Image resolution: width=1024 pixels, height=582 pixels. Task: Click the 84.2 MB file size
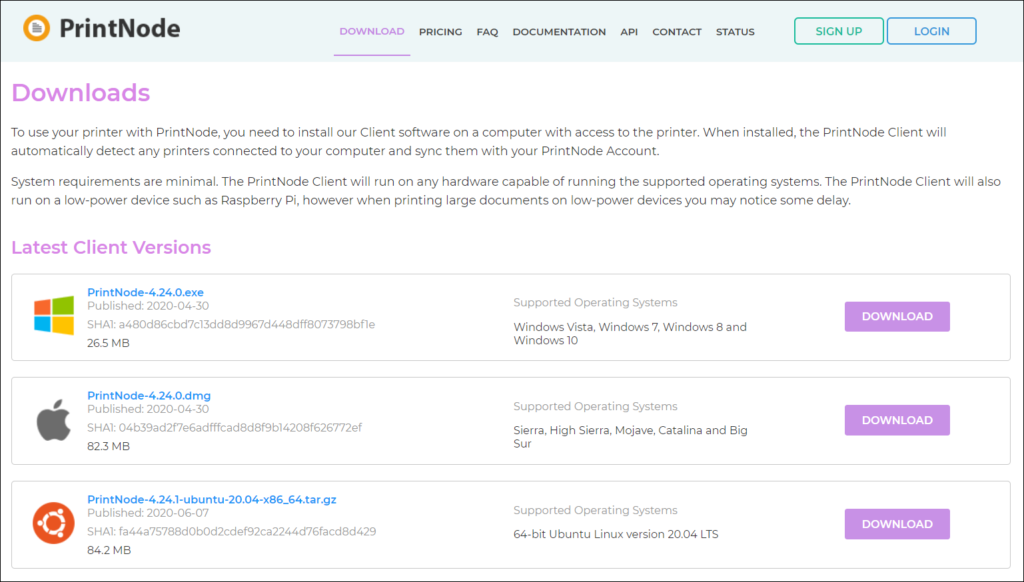point(109,550)
